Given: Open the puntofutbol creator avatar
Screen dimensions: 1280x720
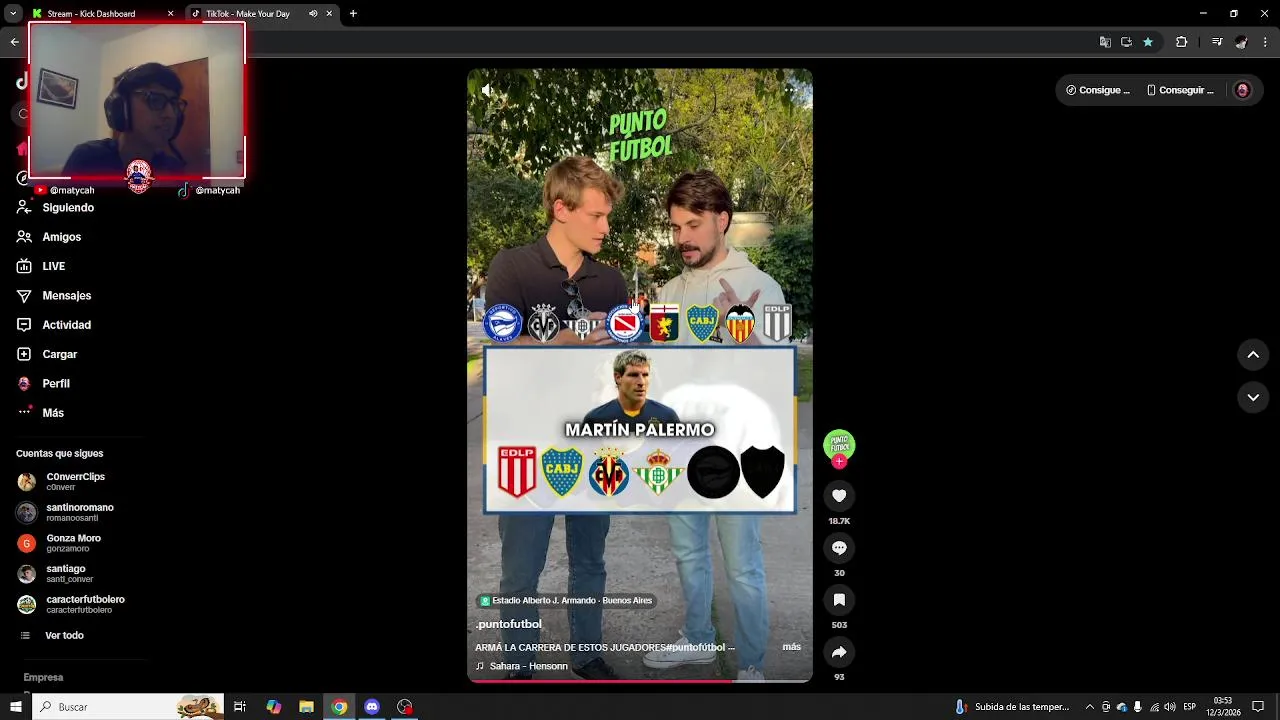Looking at the screenshot, I should point(839,445).
